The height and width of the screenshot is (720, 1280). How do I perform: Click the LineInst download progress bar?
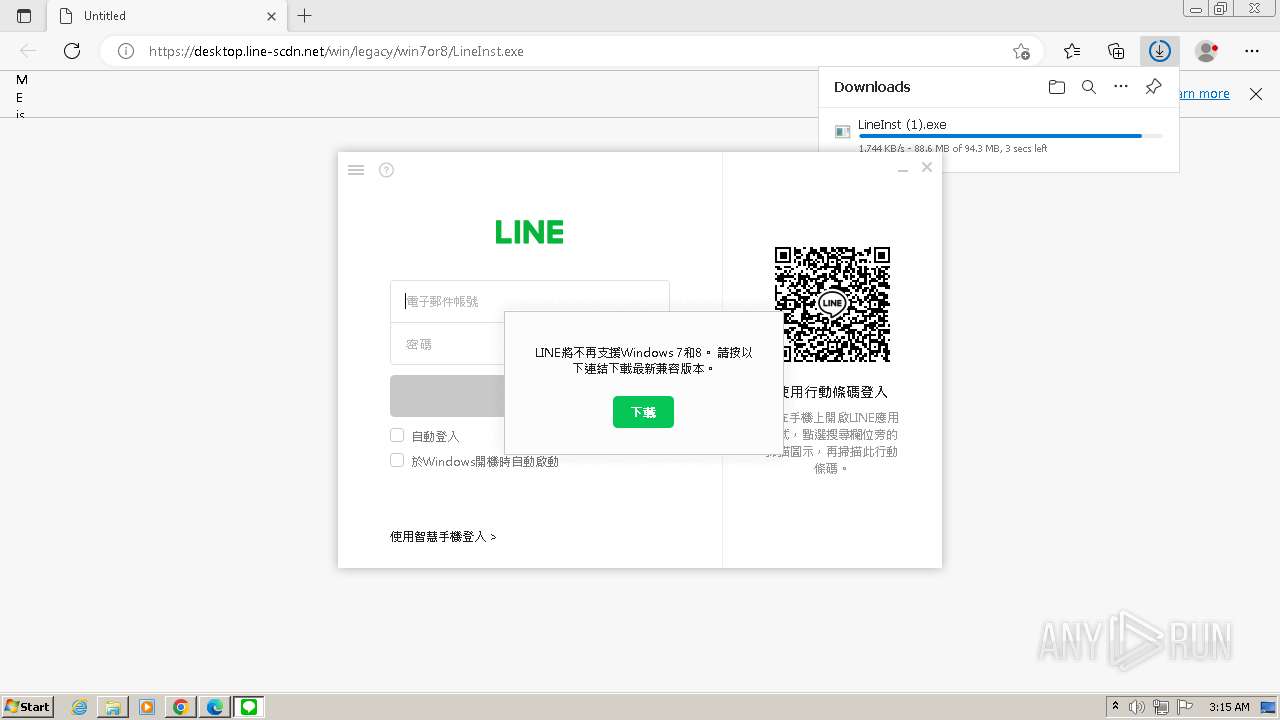[1010, 136]
